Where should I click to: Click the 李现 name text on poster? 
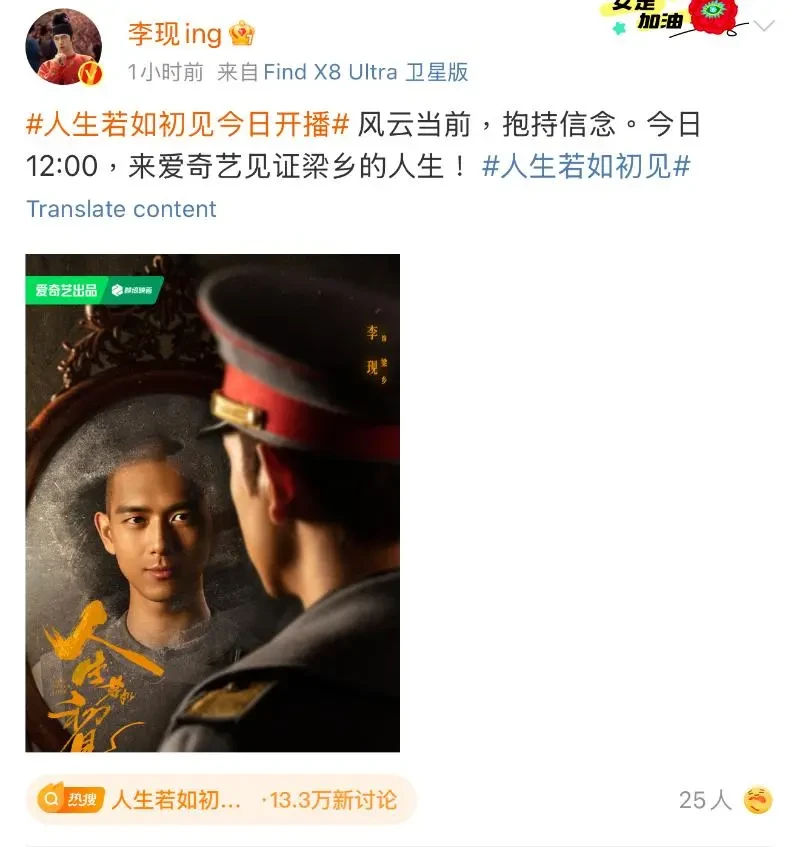(372, 349)
